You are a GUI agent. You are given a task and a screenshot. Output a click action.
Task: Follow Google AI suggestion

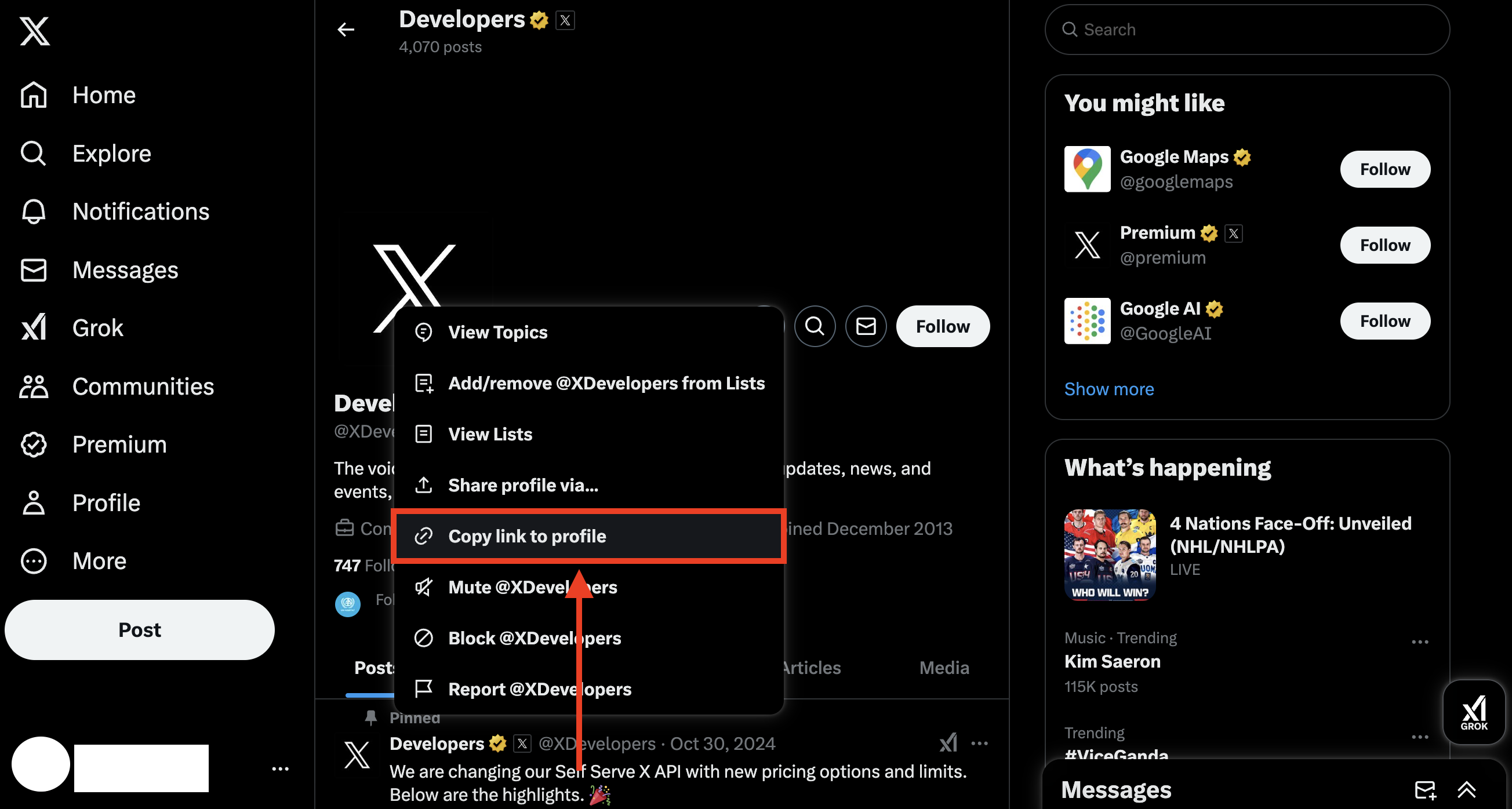click(x=1384, y=321)
